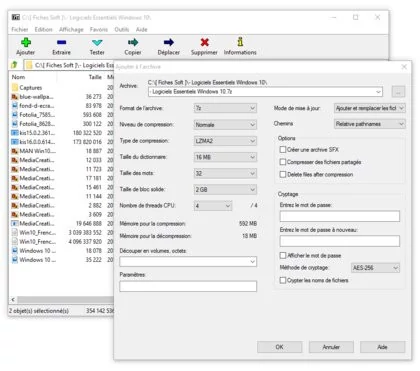420x371 pixels.
Task: Click the archive name combo field
Action: click(x=265, y=92)
